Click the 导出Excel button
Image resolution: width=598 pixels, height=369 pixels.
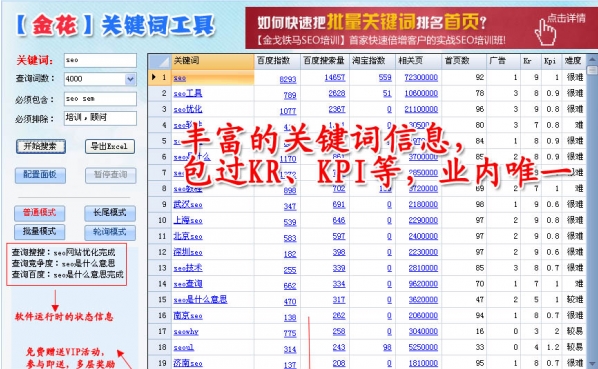tap(110, 146)
